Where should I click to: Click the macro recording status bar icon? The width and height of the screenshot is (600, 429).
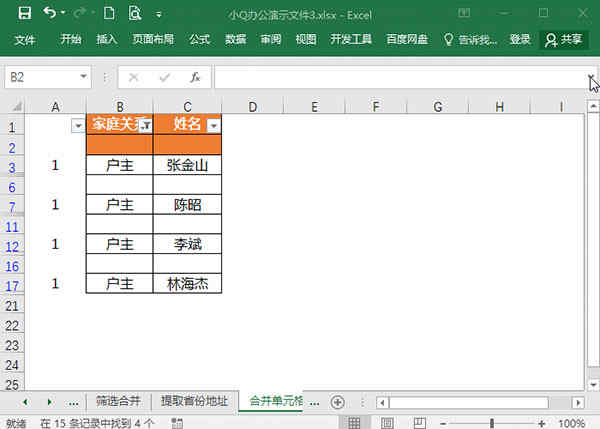177,423
